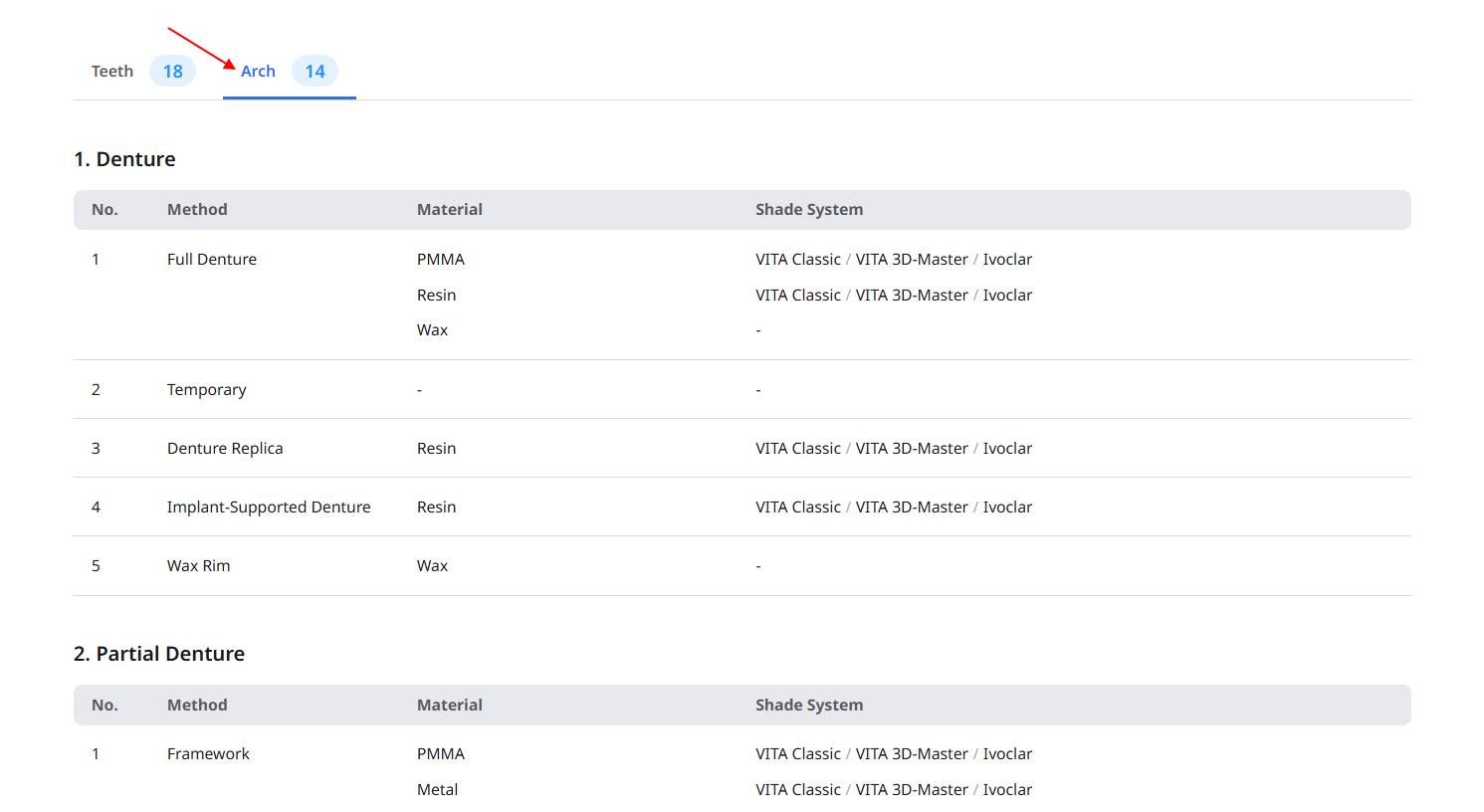Click the Material header in Partial Denture table
The width and height of the screenshot is (1484, 812).
pos(450,706)
